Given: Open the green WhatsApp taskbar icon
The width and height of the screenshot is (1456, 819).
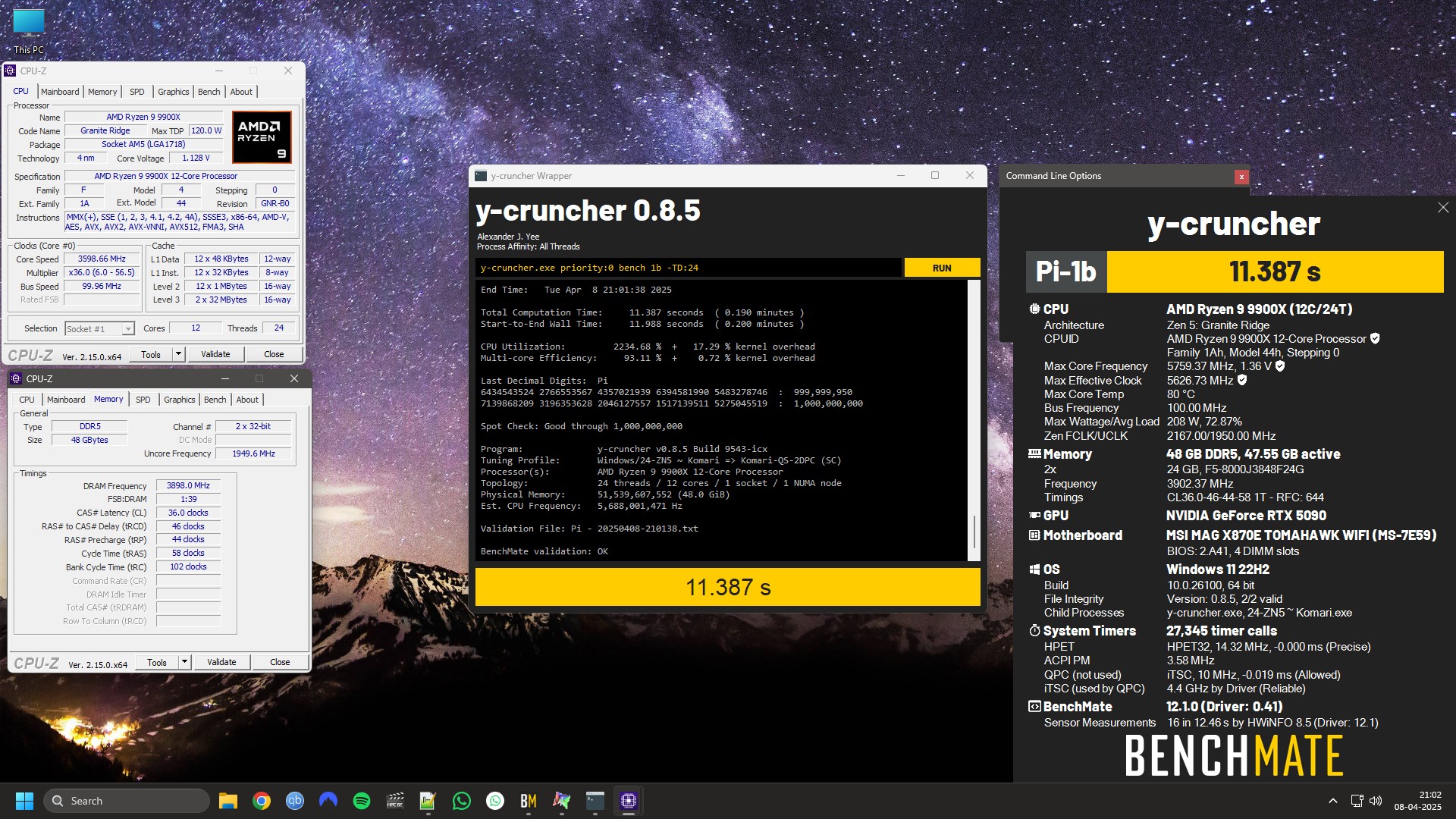Looking at the screenshot, I should pyautogui.click(x=462, y=801).
